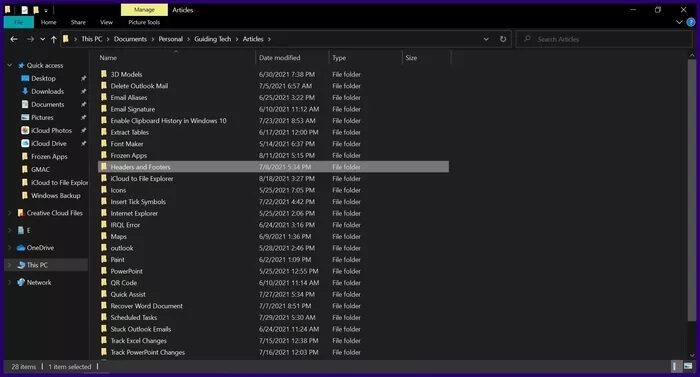Click folder icon of 3D Models

click(104, 74)
